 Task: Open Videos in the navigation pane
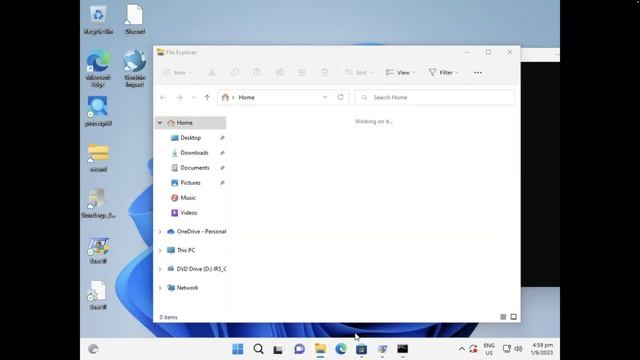tap(189, 213)
